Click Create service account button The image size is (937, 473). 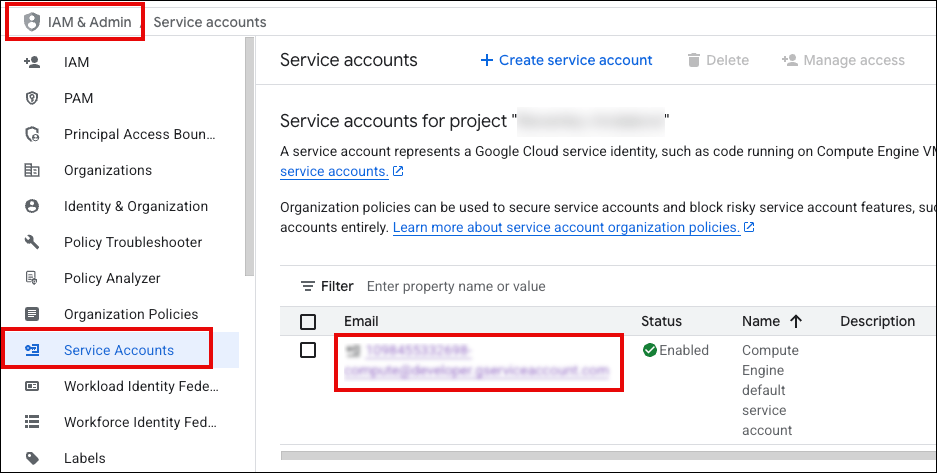pyautogui.click(x=567, y=60)
